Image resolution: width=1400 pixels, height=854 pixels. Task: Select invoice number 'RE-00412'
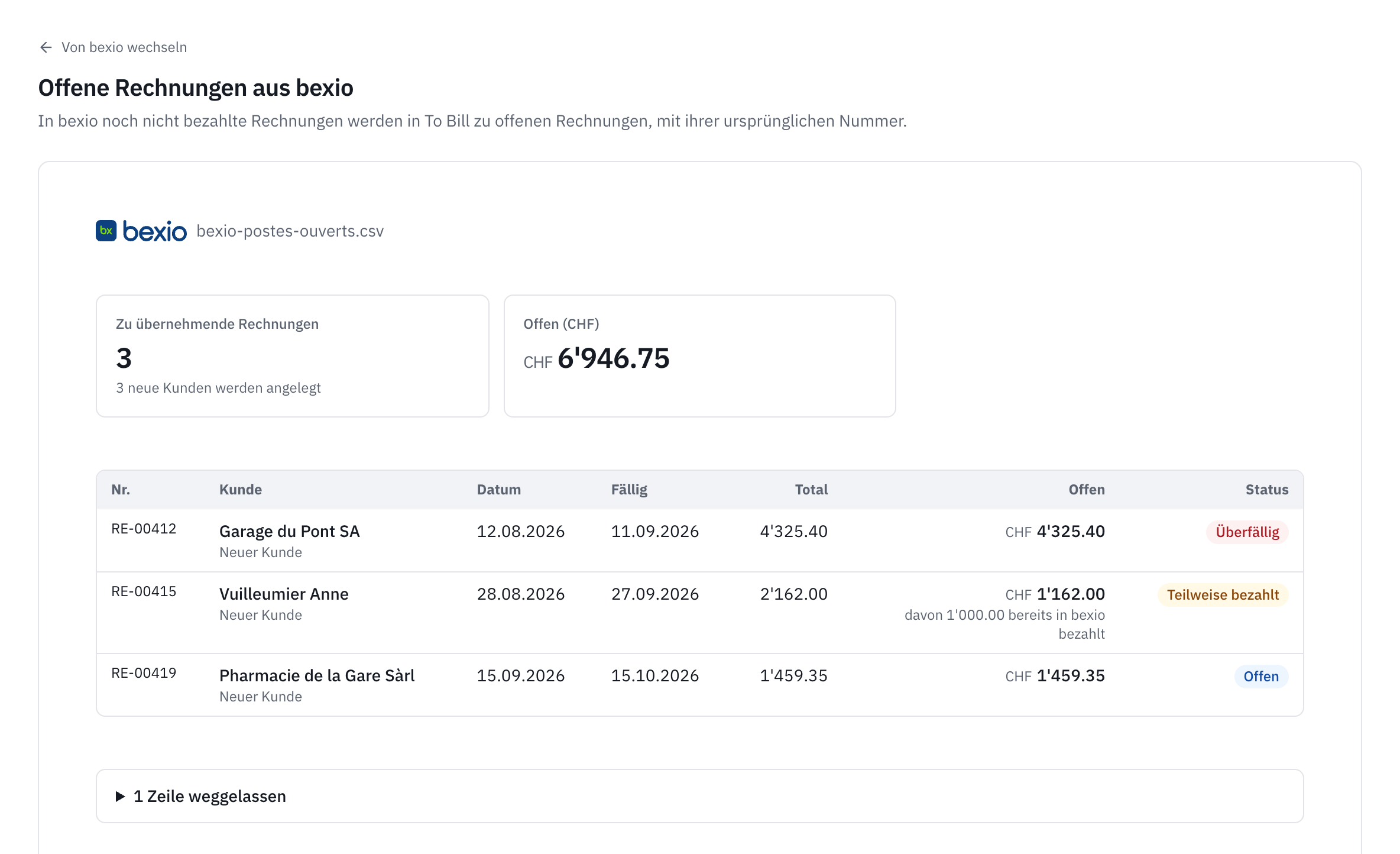[144, 529]
